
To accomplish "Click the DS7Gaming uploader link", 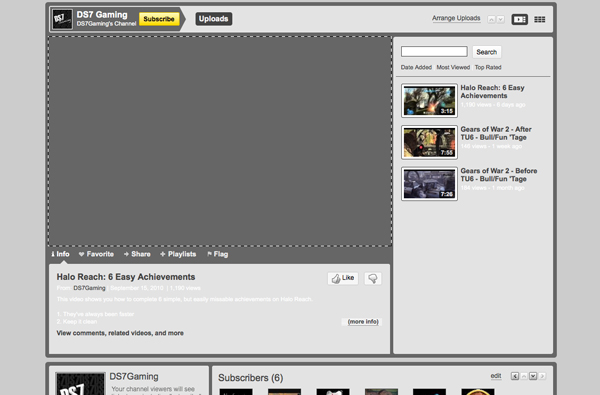I will (89, 288).
